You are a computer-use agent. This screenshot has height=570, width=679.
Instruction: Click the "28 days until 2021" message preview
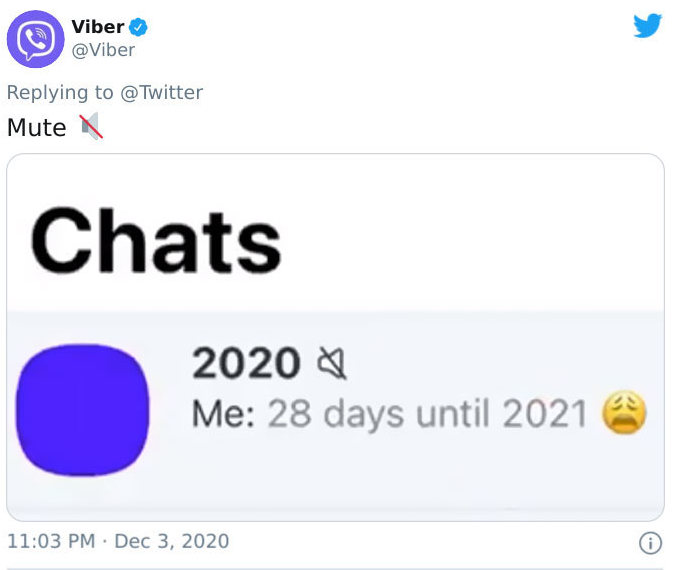(427, 414)
